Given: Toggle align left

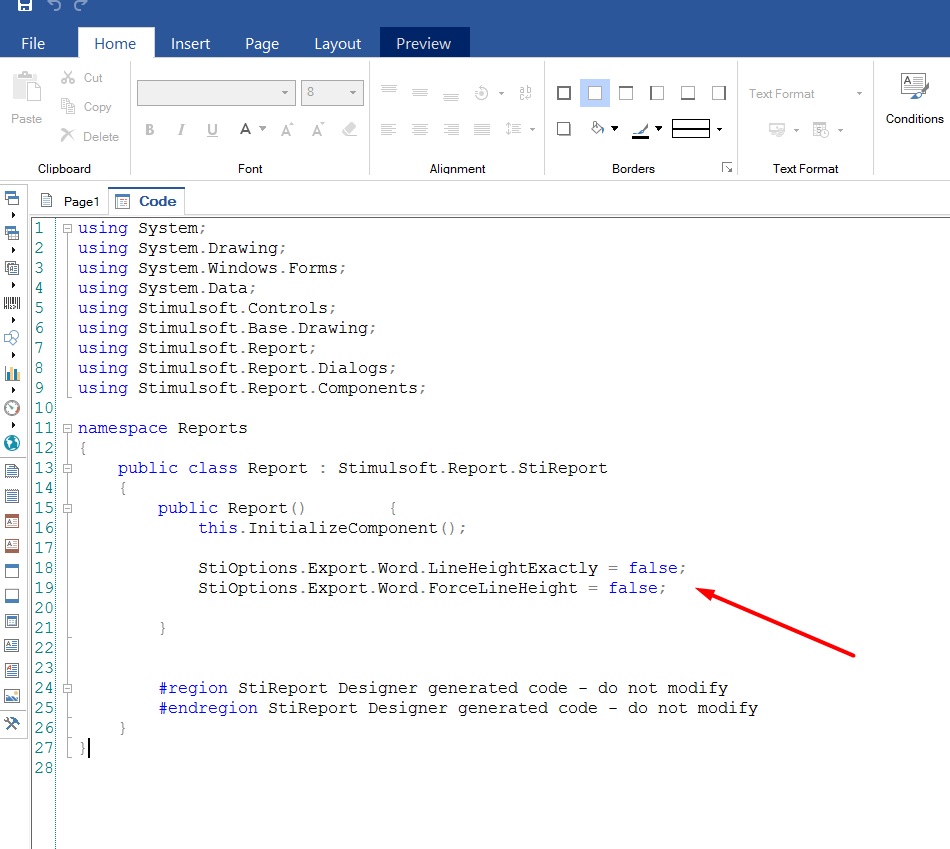Looking at the screenshot, I should 388,129.
